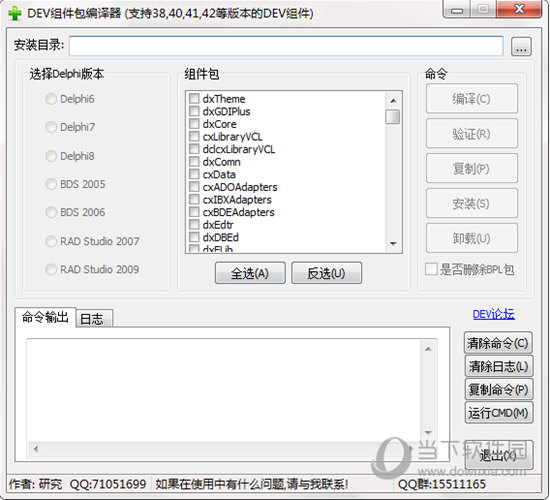
Task: Click the package list scroll-up arrow
Action: coord(393,101)
